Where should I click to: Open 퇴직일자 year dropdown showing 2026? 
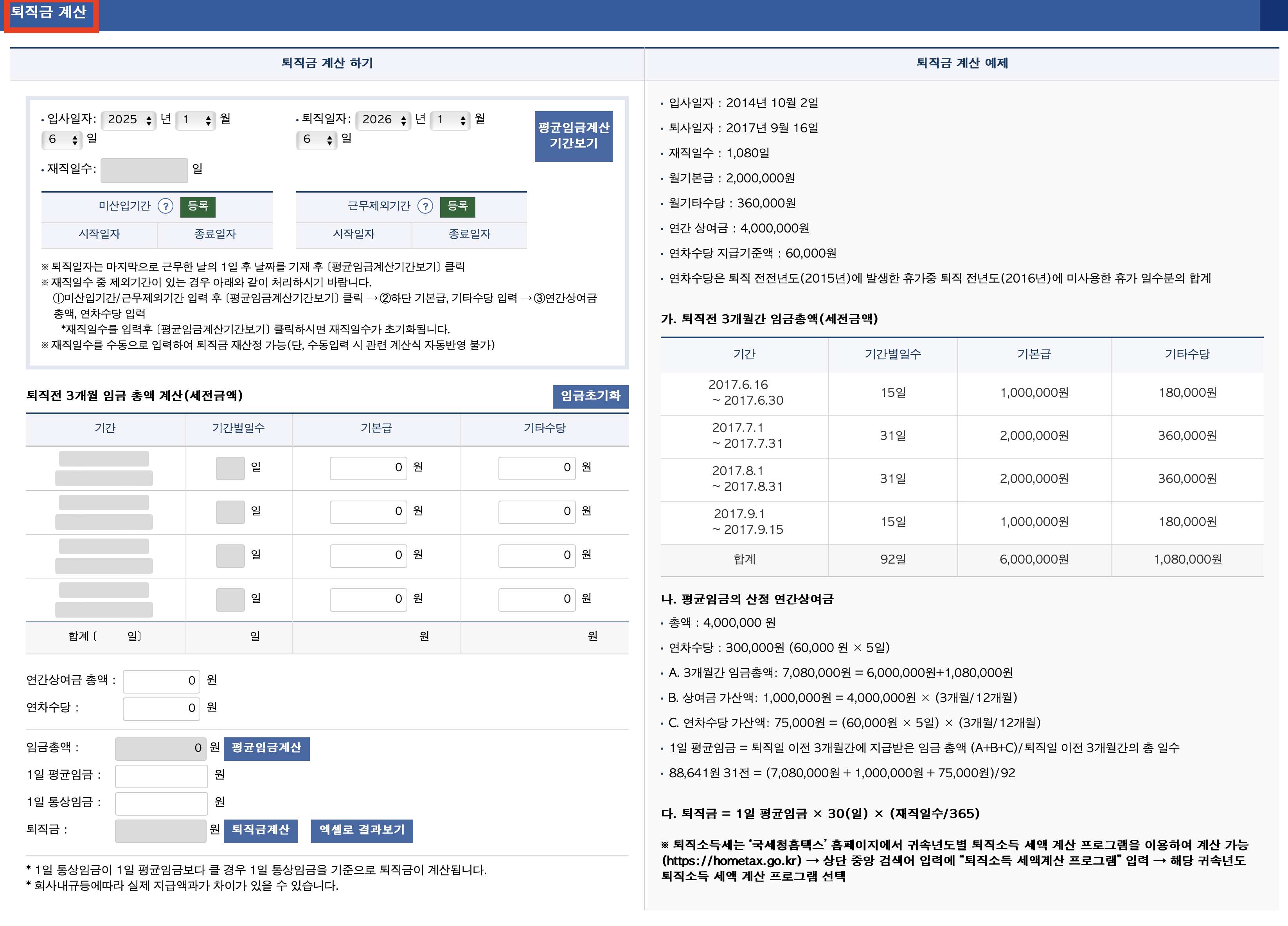point(383,120)
